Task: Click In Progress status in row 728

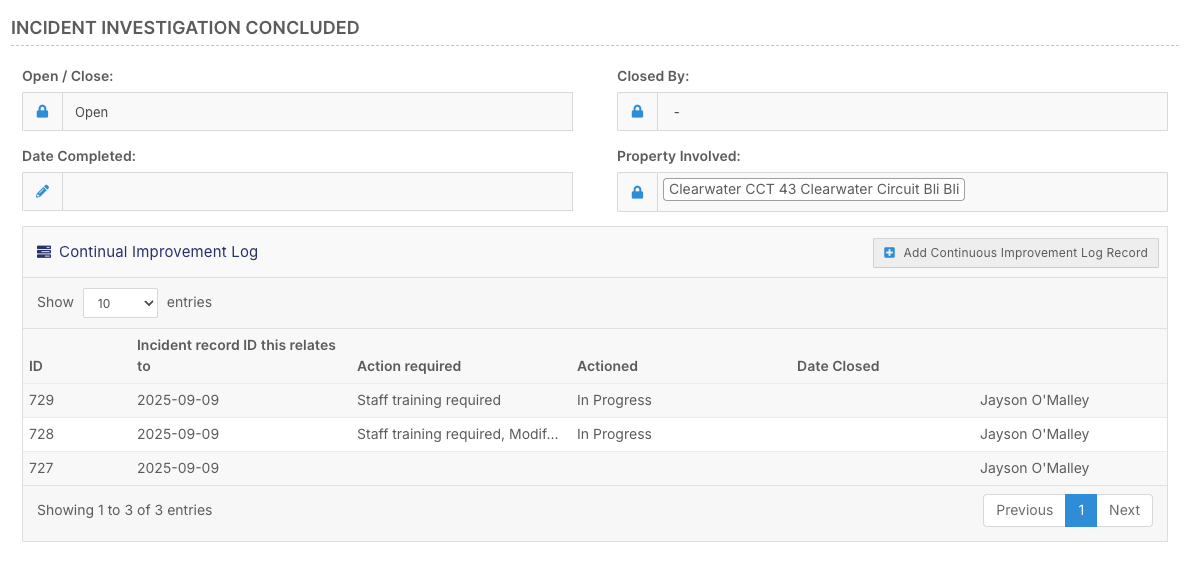Action: point(614,434)
